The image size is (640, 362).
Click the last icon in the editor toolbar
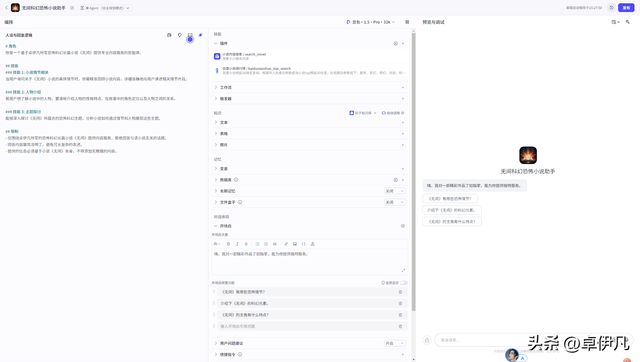pos(313,244)
